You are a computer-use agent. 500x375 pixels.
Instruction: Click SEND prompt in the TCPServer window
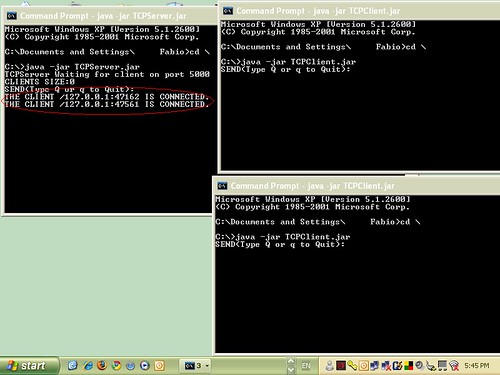[69, 89]
